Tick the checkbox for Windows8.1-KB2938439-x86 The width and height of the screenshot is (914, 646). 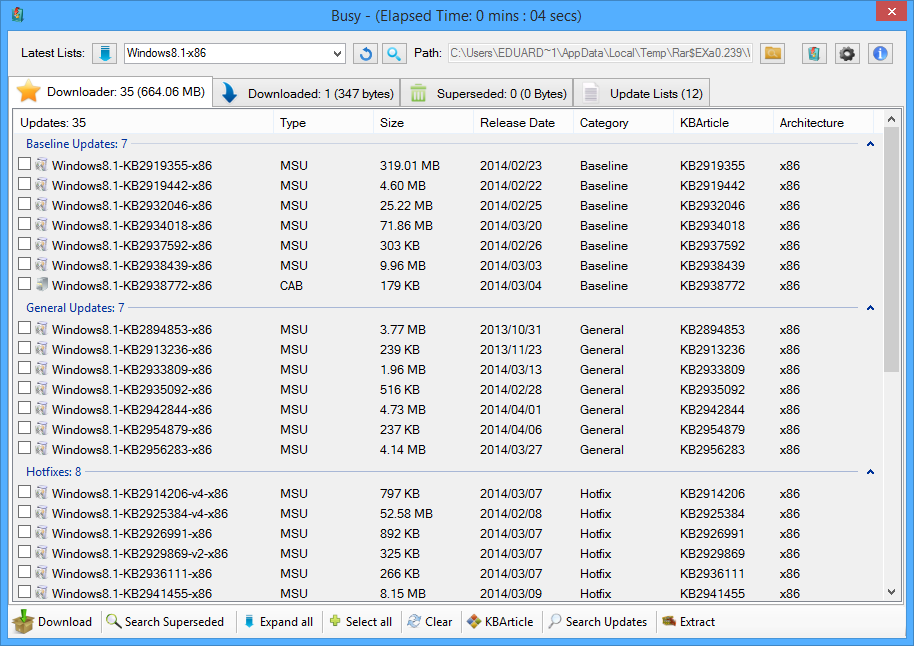coord(24,264)
